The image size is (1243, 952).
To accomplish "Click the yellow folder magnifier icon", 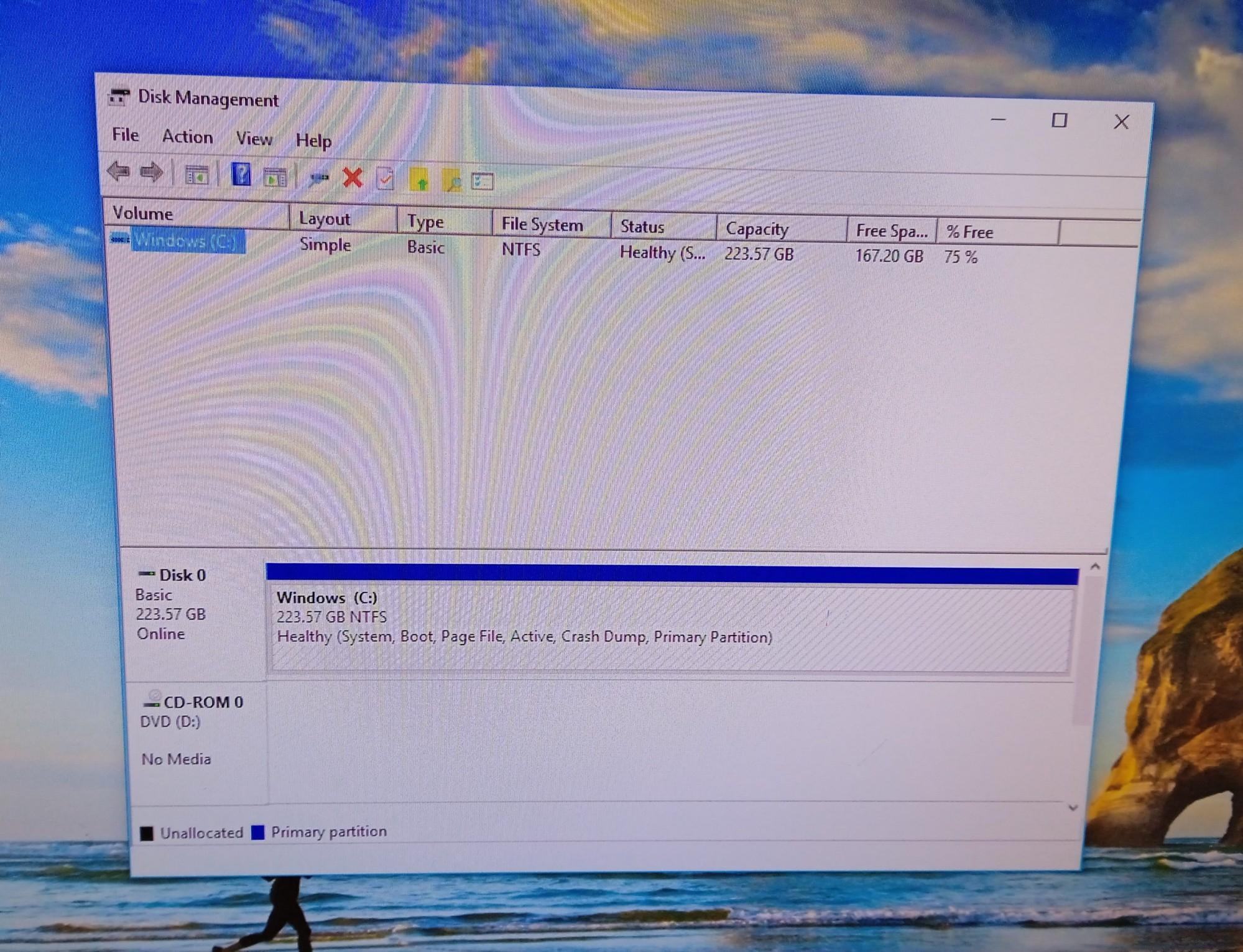I will (x=452, y=181).
